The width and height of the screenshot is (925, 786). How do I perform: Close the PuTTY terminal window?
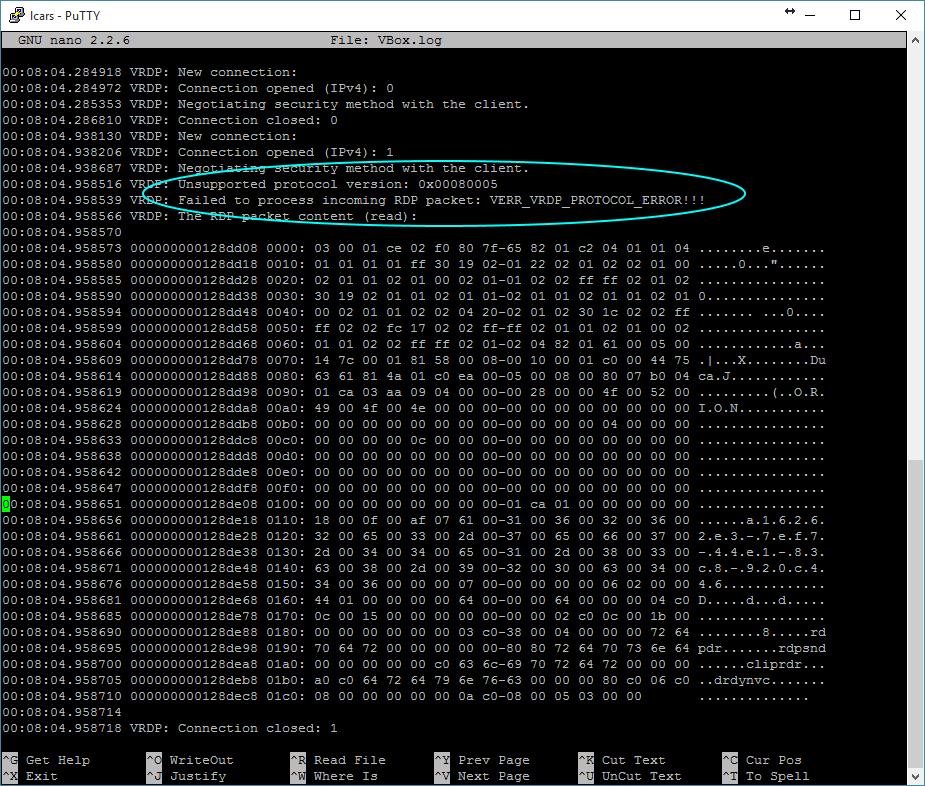click(899, 15)
